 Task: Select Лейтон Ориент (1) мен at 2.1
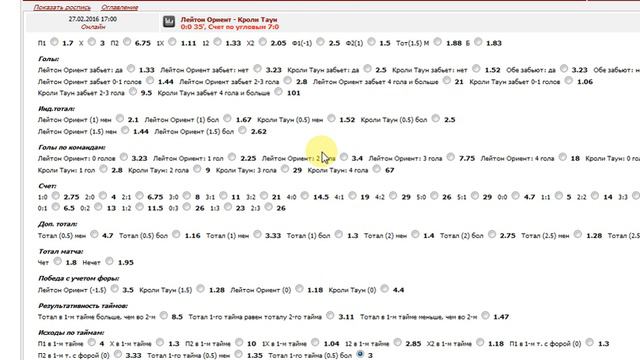coord(120,118)
